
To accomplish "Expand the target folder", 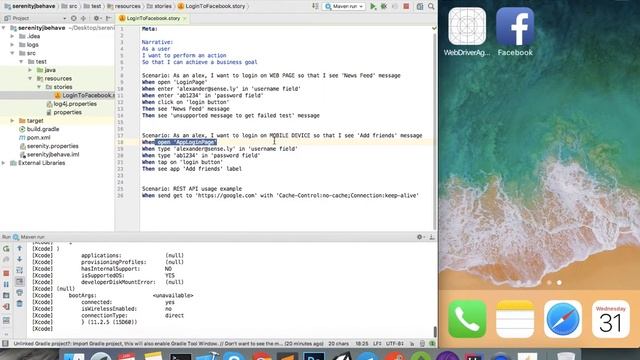I will tap(12, 121).
